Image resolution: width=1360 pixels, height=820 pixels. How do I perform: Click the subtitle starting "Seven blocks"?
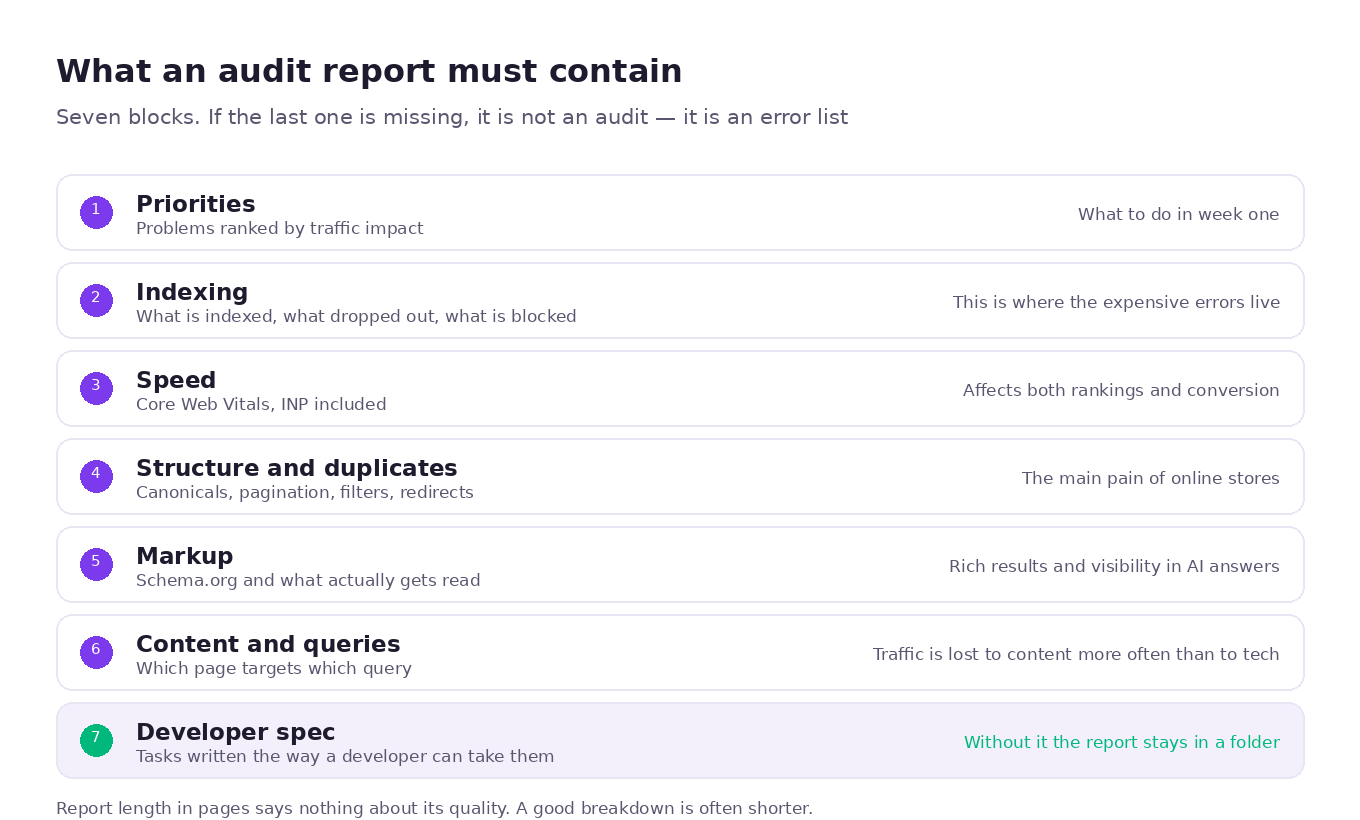pos(452,118)
